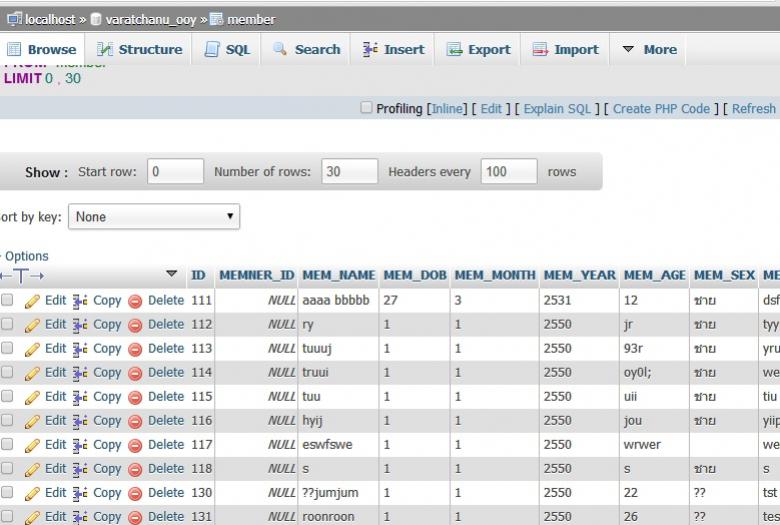Viewport: 780px width, 525px height.
Task: Click the pencil edit icon for row 118
Action: click(32, 470)
